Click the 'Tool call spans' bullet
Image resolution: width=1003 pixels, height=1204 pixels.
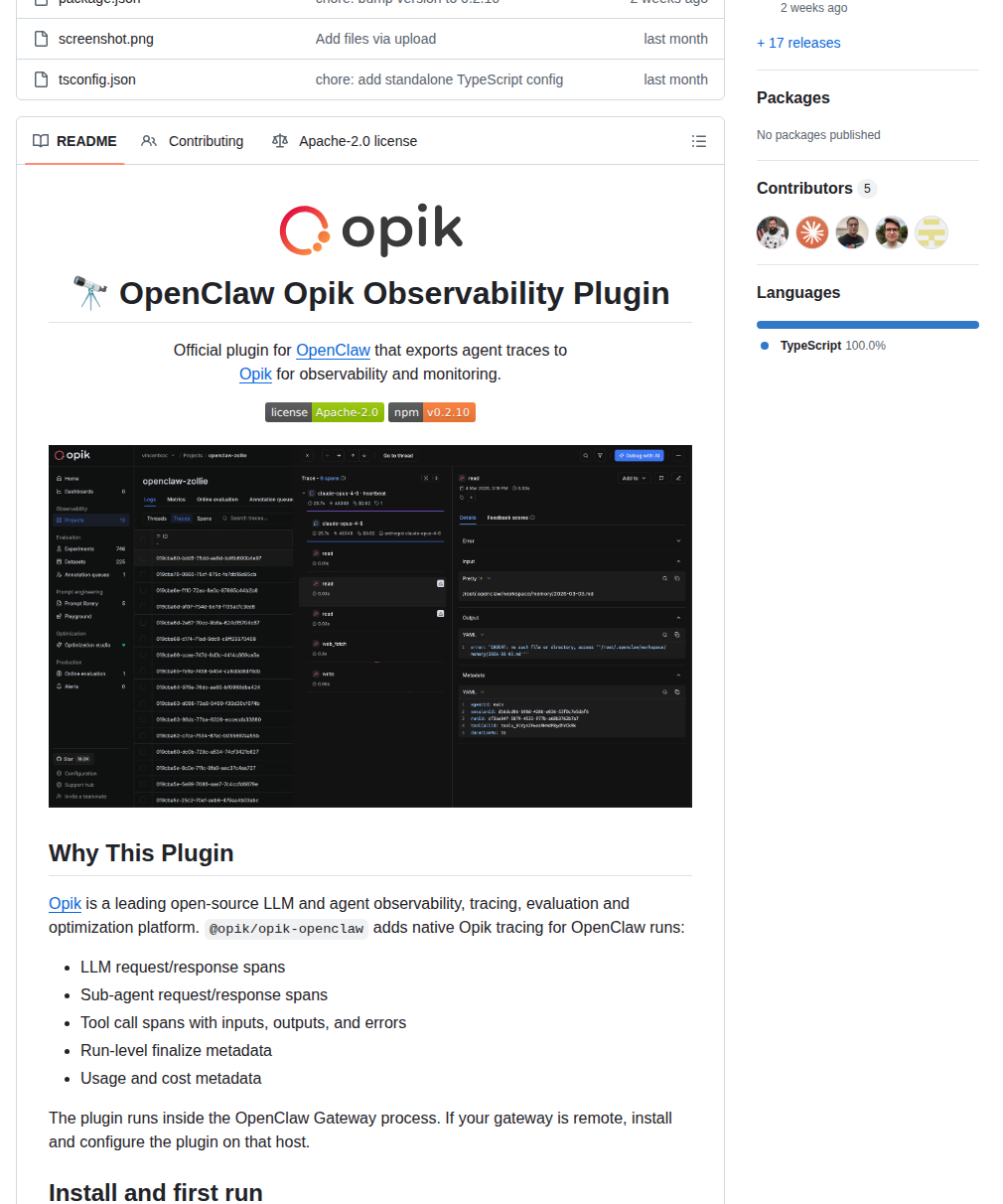click(243, 1022)
